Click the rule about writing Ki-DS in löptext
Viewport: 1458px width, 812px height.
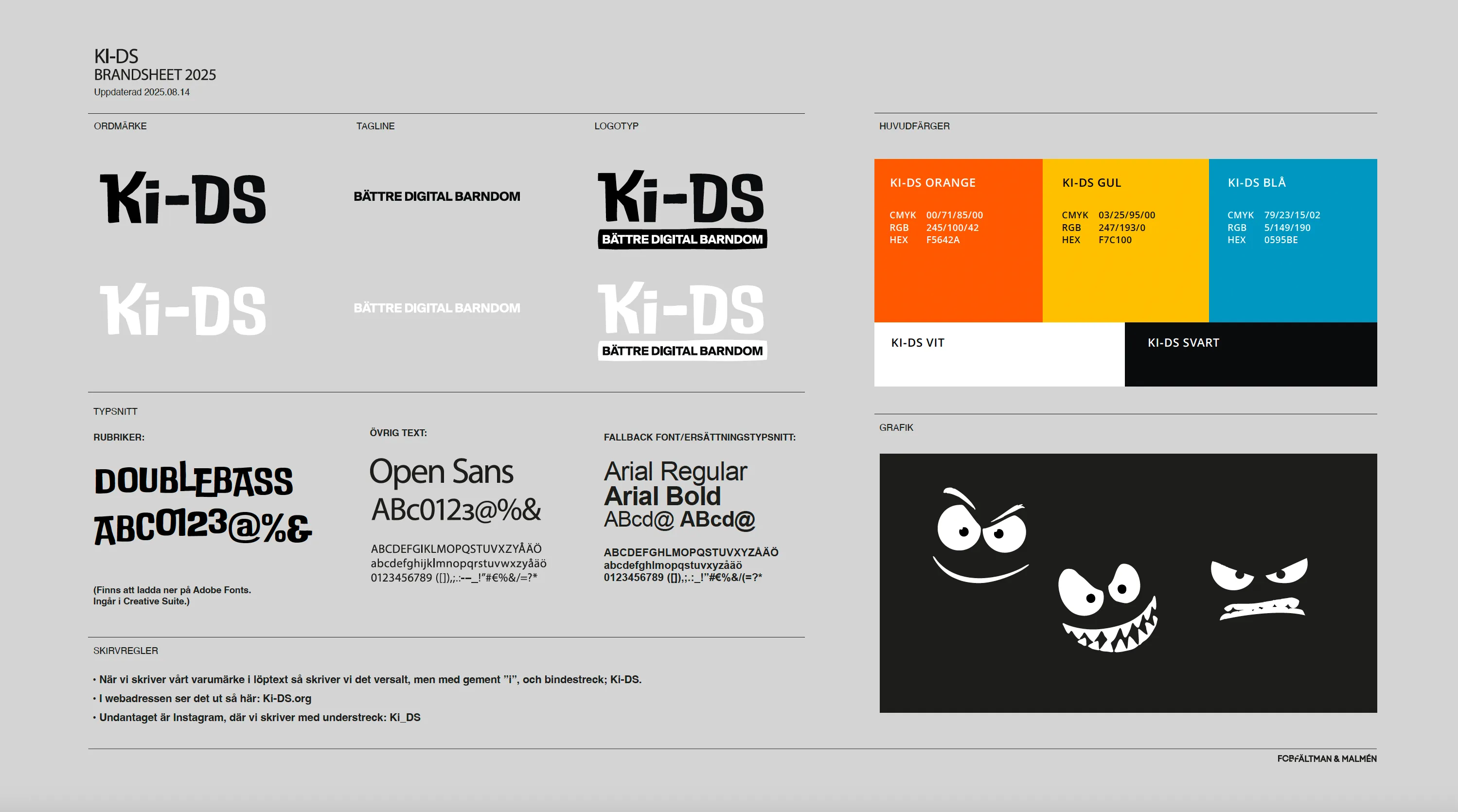pyautogui.click(x=367, y=680)
